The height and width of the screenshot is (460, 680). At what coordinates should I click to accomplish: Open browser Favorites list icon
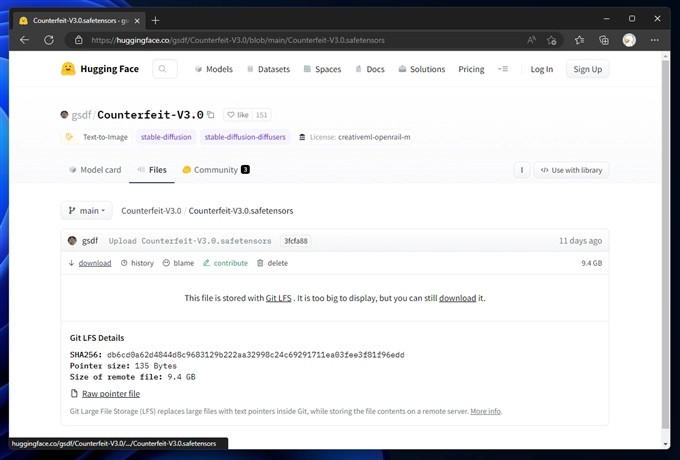pyautogui.click(x=579, y=40)
